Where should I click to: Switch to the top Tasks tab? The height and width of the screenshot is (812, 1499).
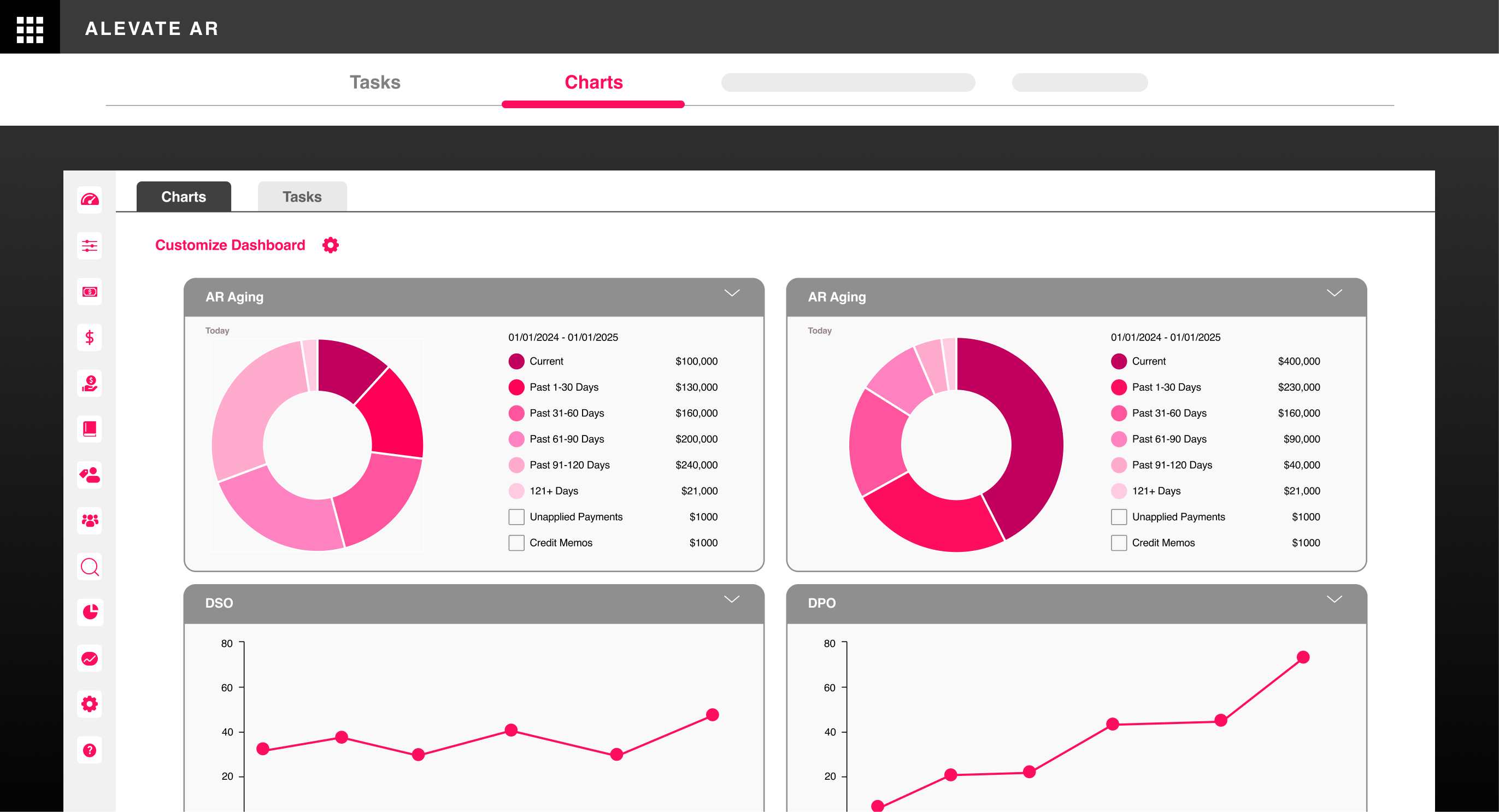pyautogui.click(x=375, y=83)
